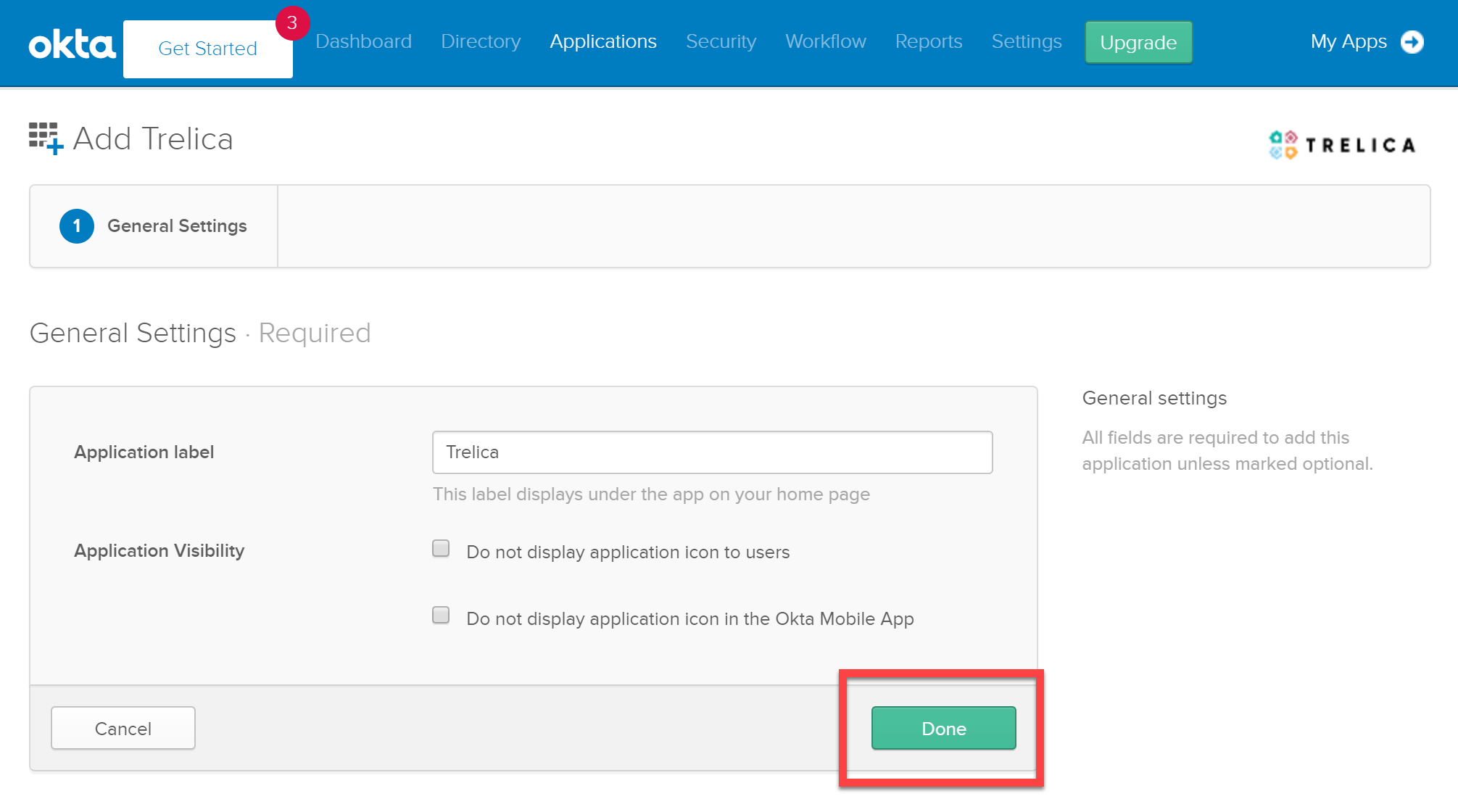Click the 'All fields are required' help text

[x=1227, y=451]
